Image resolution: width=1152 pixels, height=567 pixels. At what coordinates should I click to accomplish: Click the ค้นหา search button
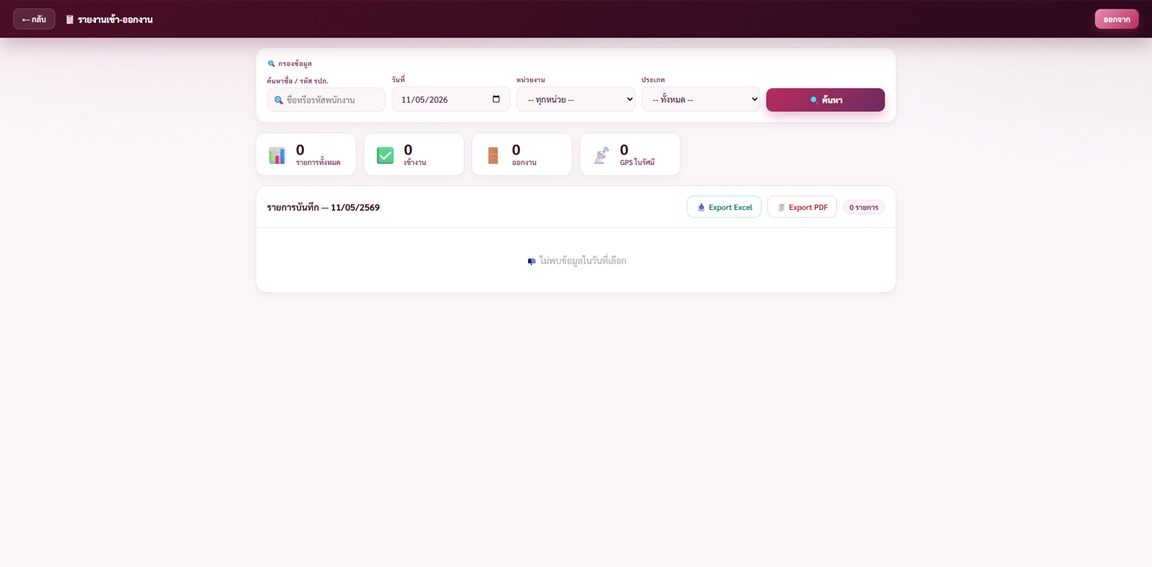[825, 100]
